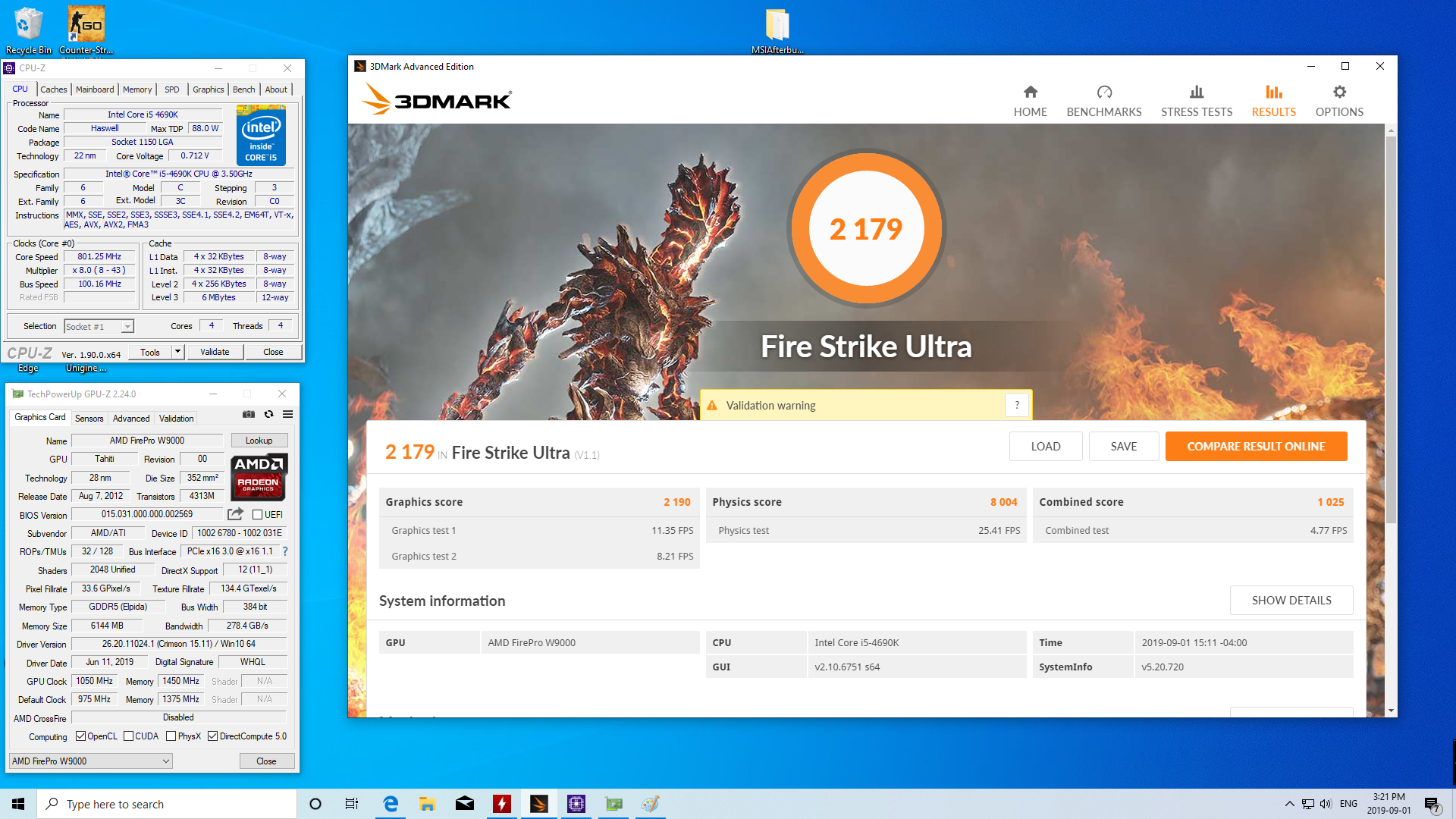Select the MSIAfterburner folder on the desktop
The width and height of the screenshot is (1456, 819).
pyautogui.click(x=777, y=30)
